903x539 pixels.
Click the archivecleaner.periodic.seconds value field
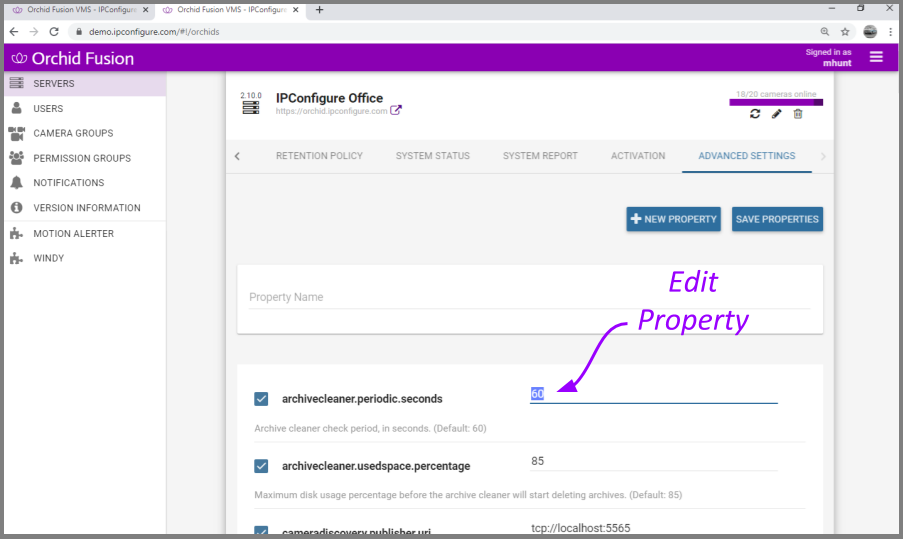pos(653,394)
